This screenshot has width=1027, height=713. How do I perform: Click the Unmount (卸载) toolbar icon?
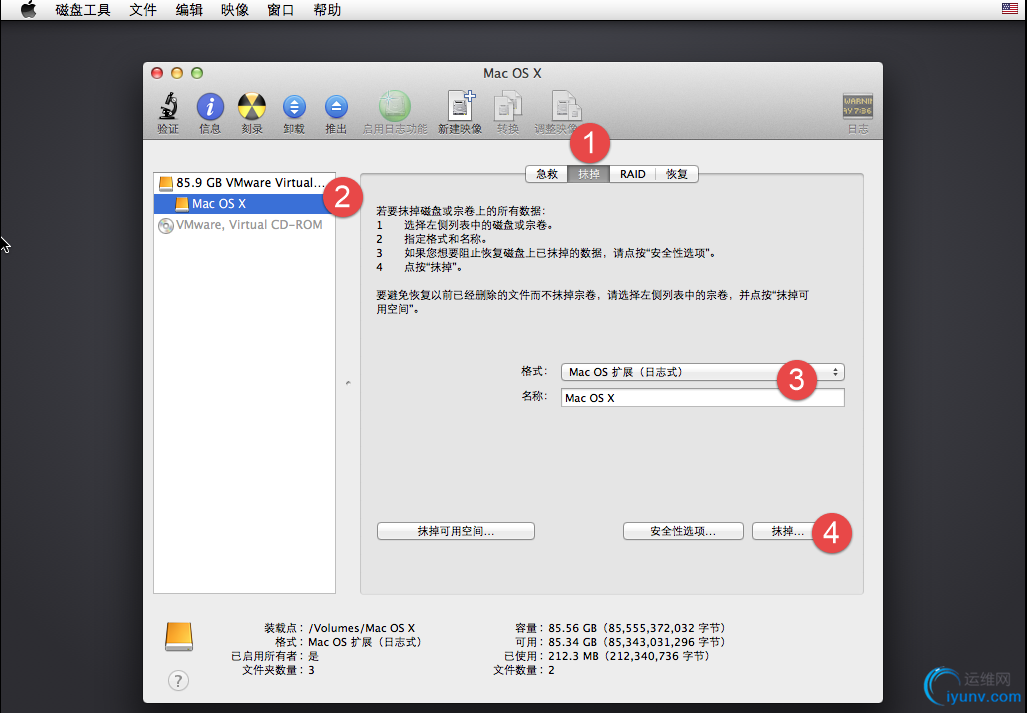tap(294, 107)
